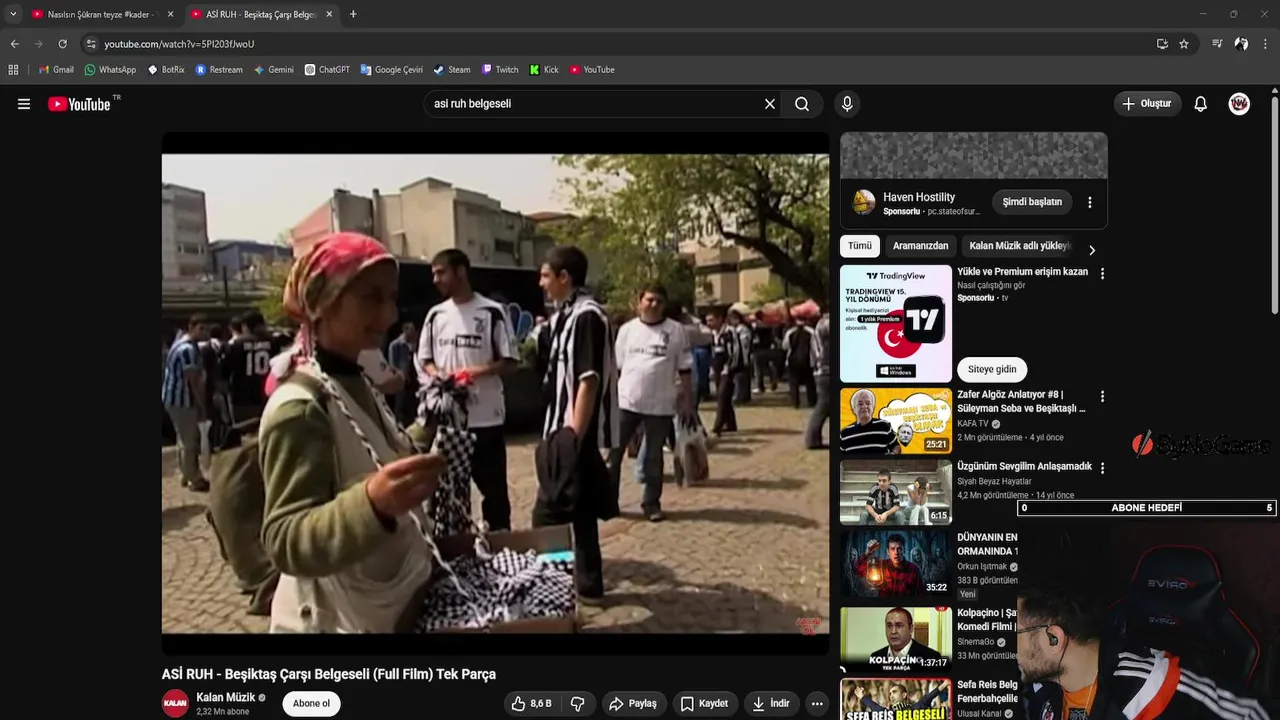Open Orkun Işıtmak video thumbnail

click(x=896, y=563)
